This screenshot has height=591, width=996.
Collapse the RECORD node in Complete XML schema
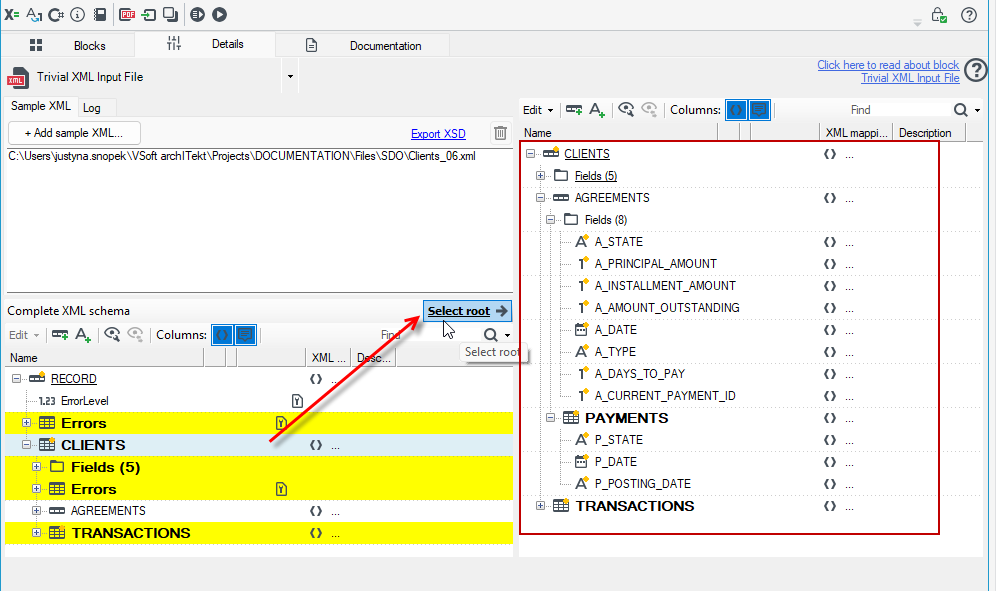[x=17, y=379]
